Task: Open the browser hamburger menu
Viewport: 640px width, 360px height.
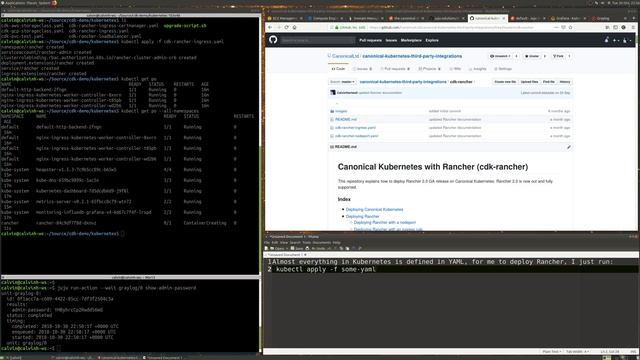Action: [x=633, y=27]
